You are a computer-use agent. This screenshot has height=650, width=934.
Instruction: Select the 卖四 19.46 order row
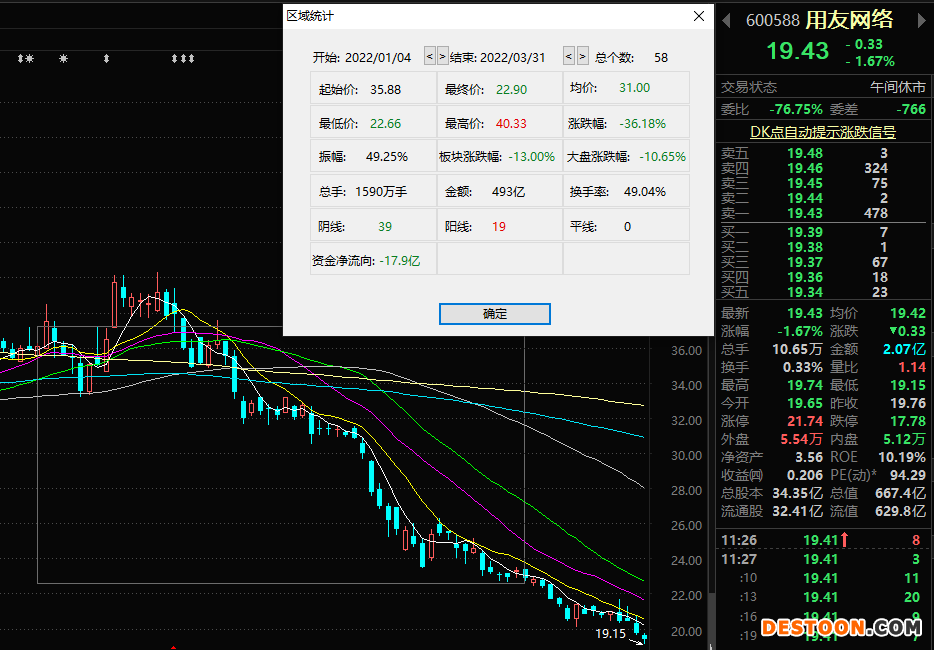pyautogui.click(x=823, y=168)
